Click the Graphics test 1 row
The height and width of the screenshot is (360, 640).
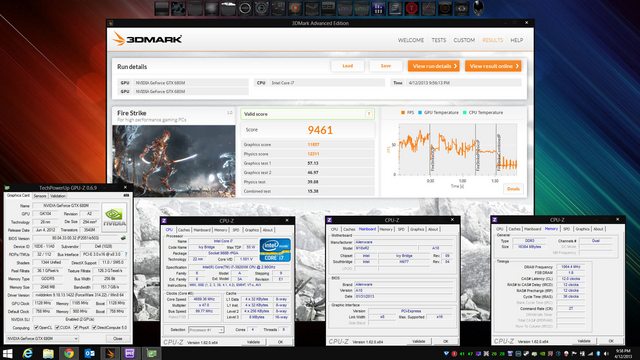[x=307, y=163]
